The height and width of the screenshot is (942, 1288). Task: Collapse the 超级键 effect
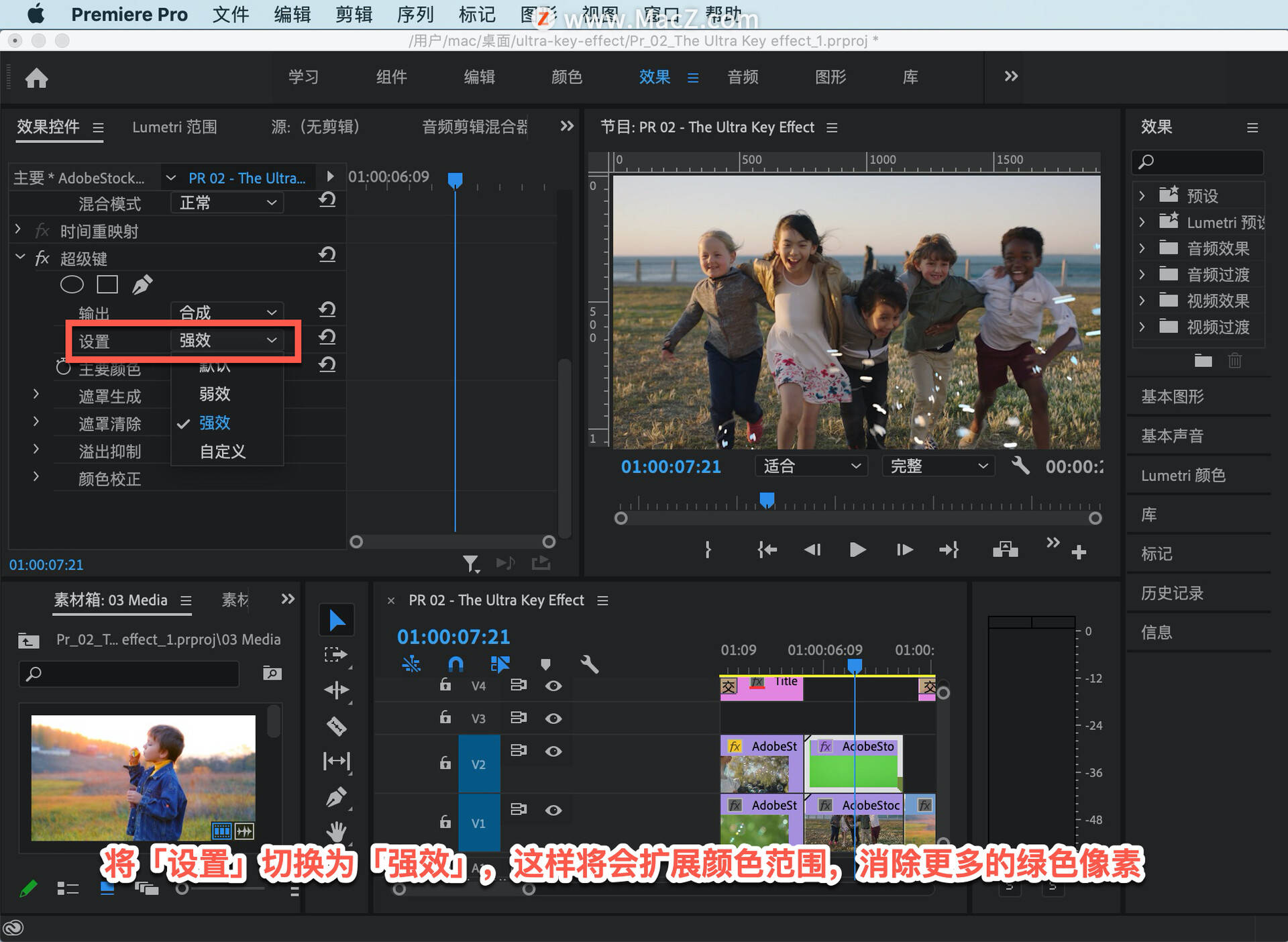20,258
